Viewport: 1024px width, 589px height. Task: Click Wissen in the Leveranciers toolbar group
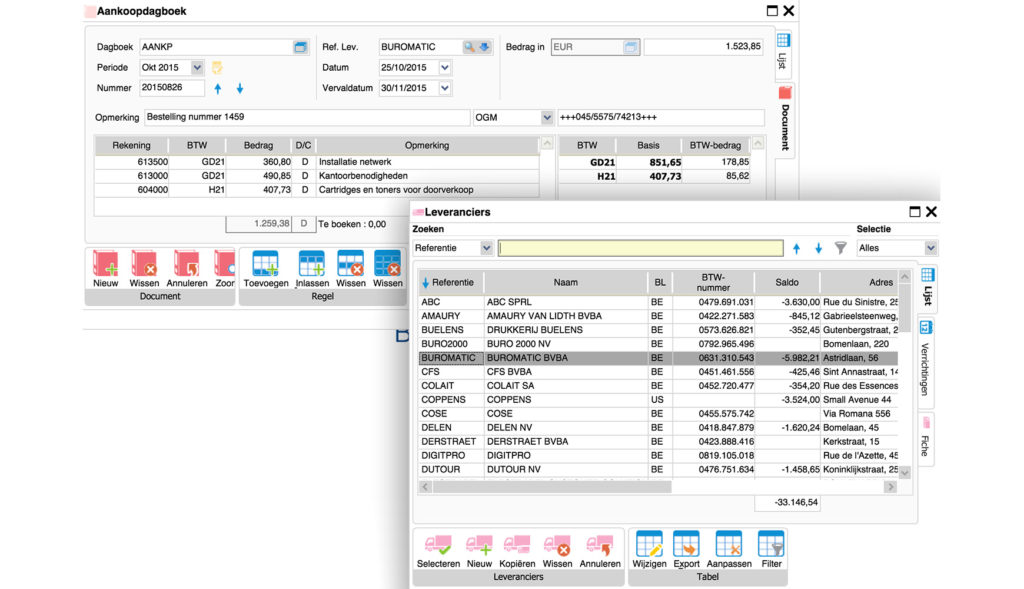point(557,550)
